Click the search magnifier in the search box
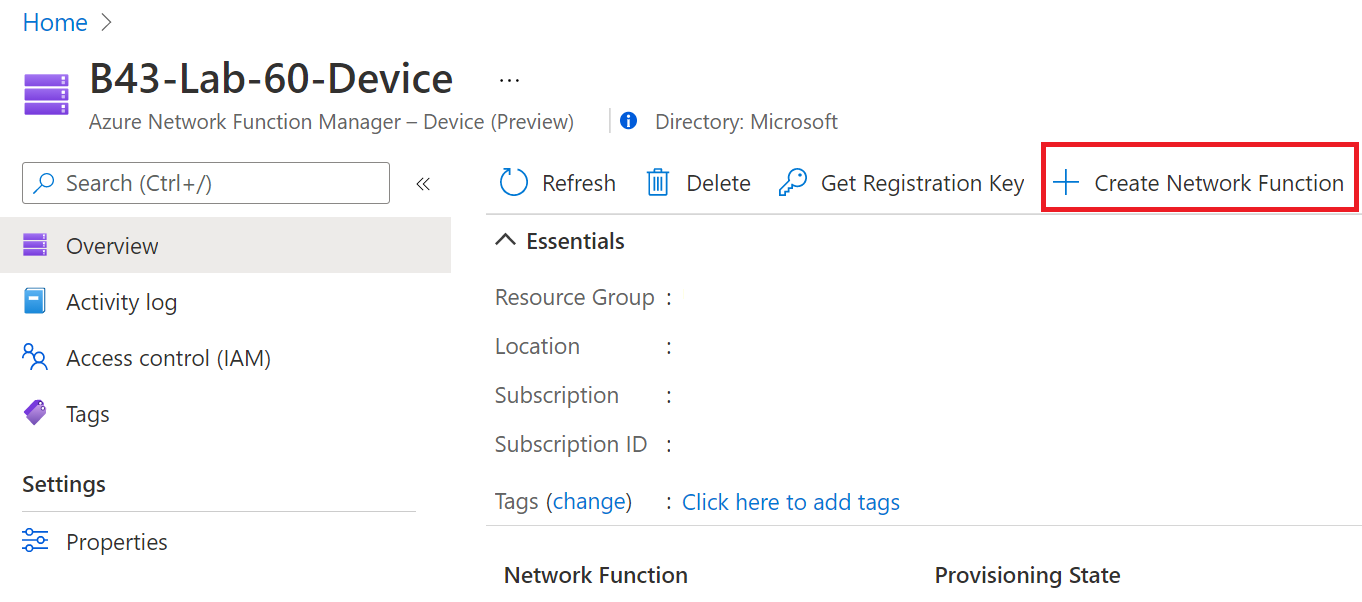This screenshot has width=1362, height=602. [47, 183]
